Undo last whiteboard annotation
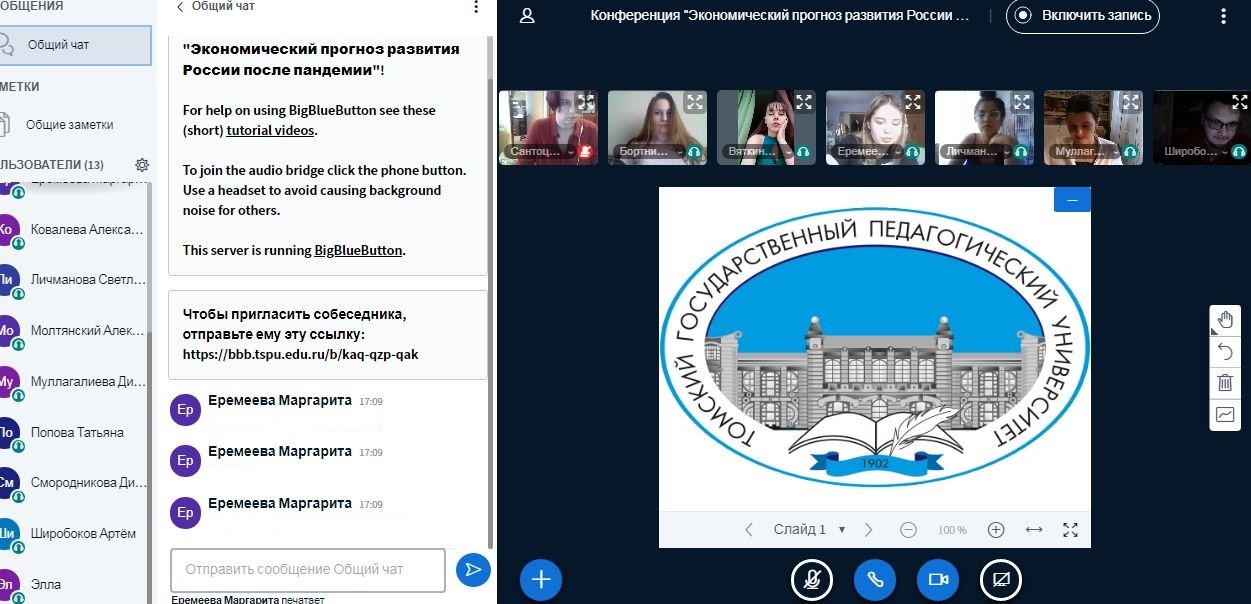 coord(1225,351)
